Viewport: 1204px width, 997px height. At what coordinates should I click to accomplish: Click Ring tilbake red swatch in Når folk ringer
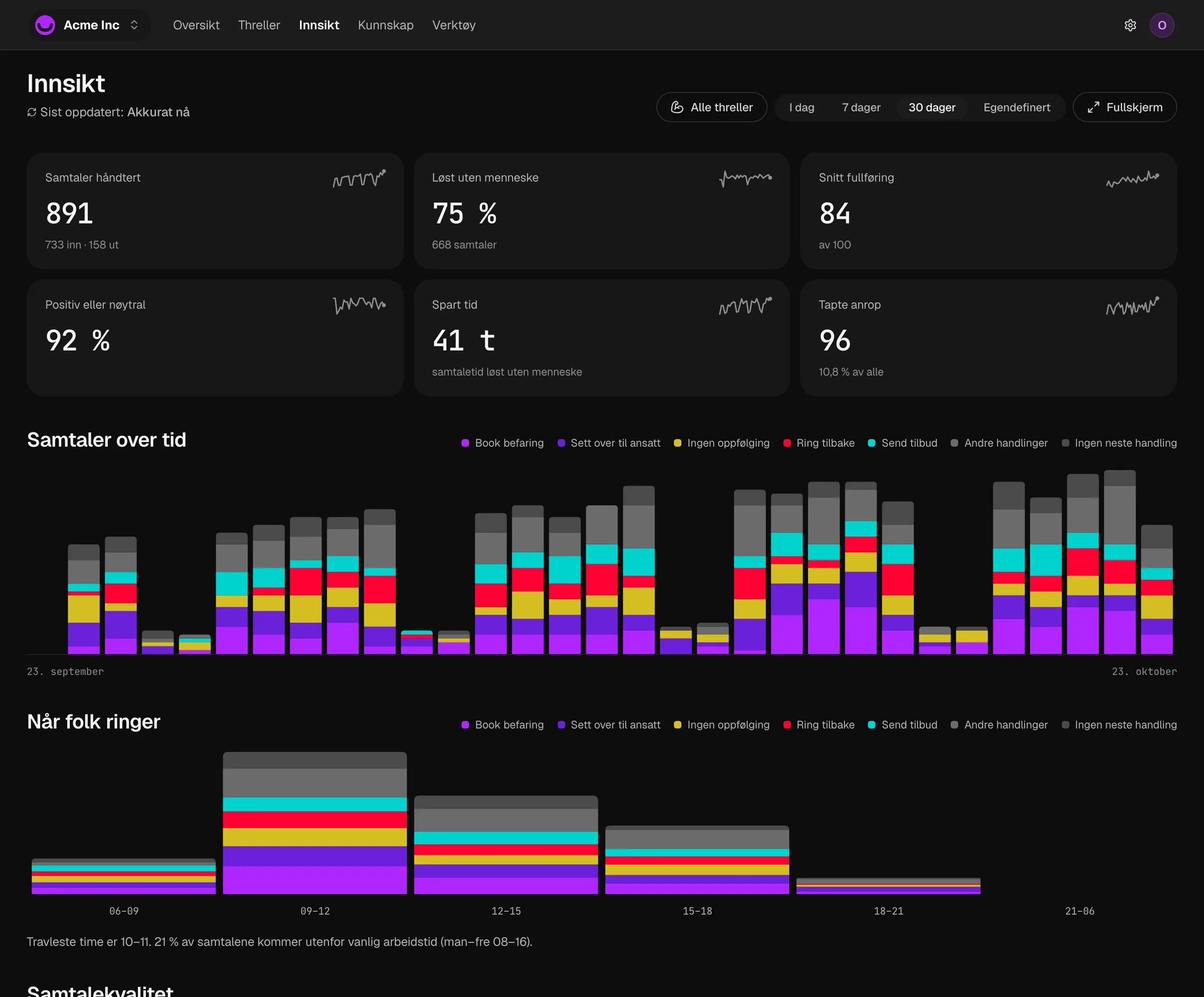[787, 725]
